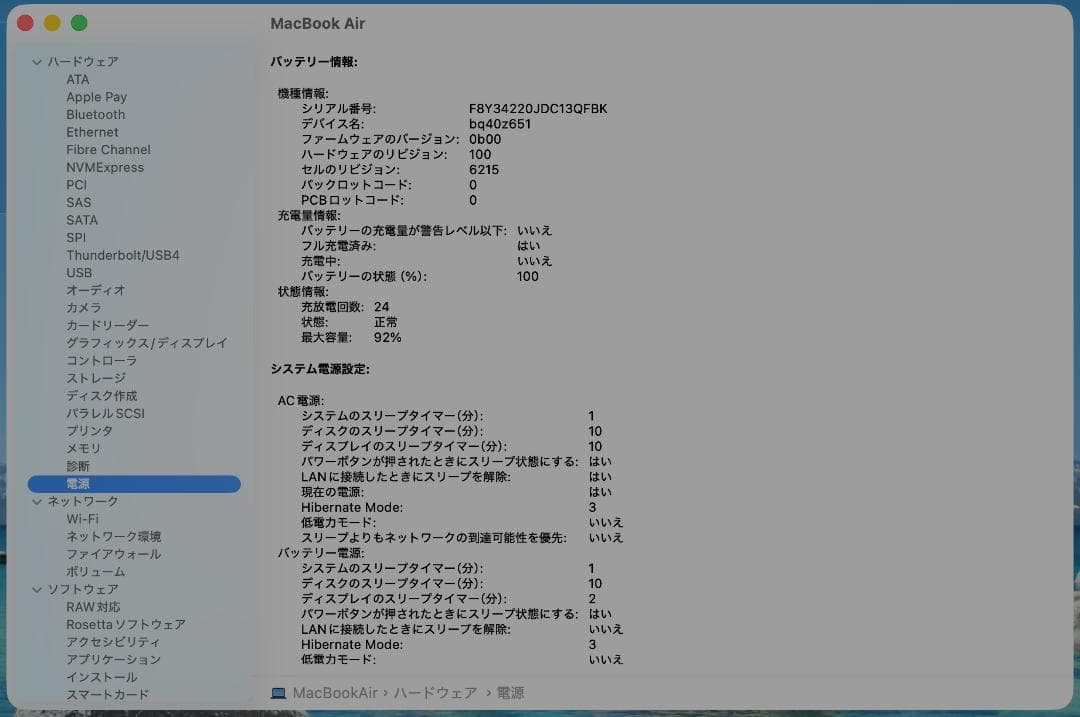This screenshot has height=717, width=1080.
Task: Collapse the ハードウェア section in the sidebar
Action: coord(37,61)
